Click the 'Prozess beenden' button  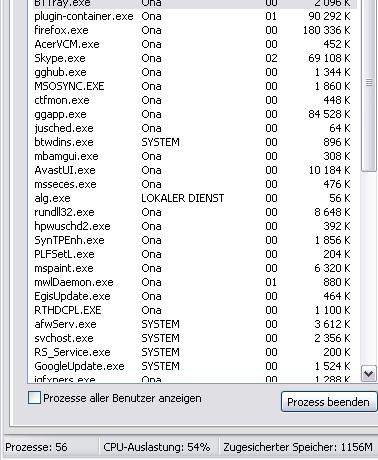[x=329, y=402]
